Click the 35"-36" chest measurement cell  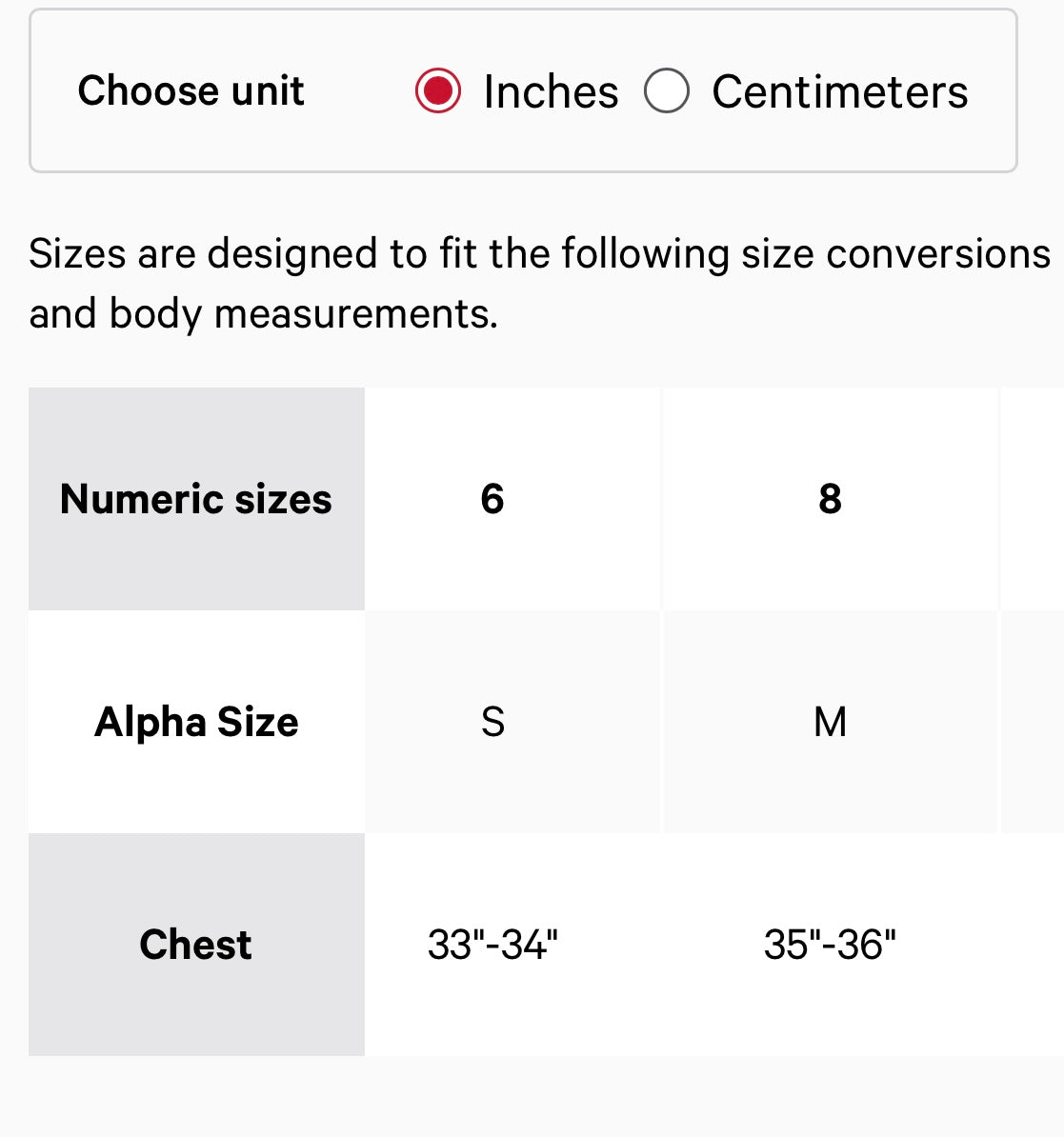pos(830,945)
